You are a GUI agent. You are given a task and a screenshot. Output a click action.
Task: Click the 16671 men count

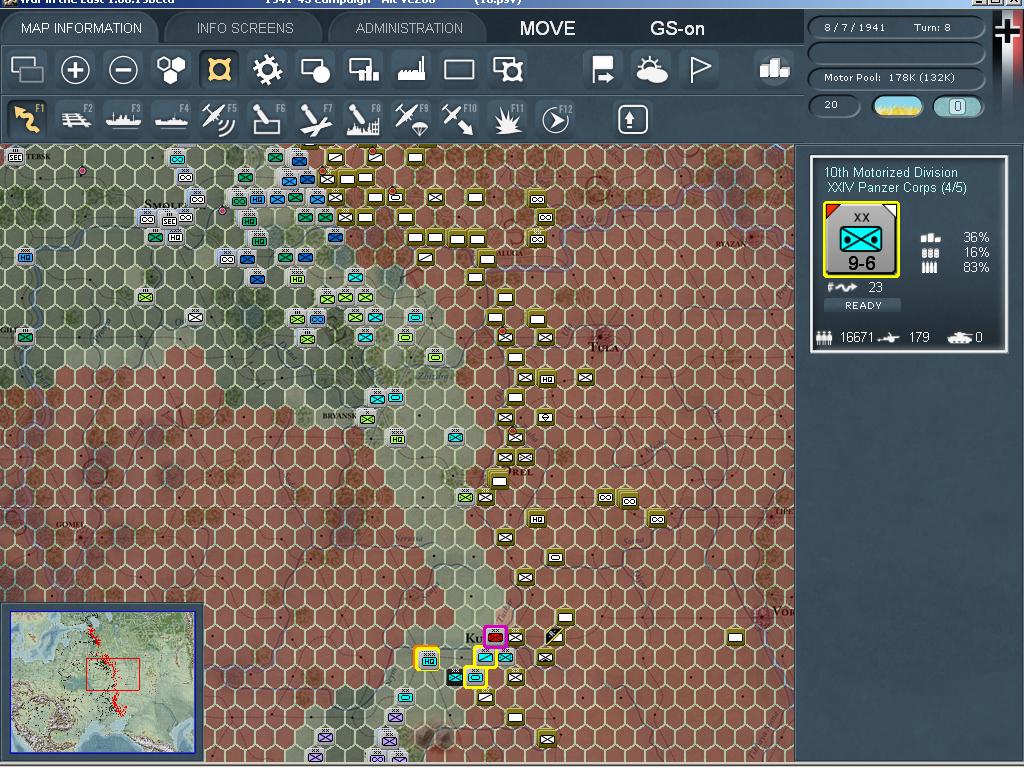tap(856, 337)
